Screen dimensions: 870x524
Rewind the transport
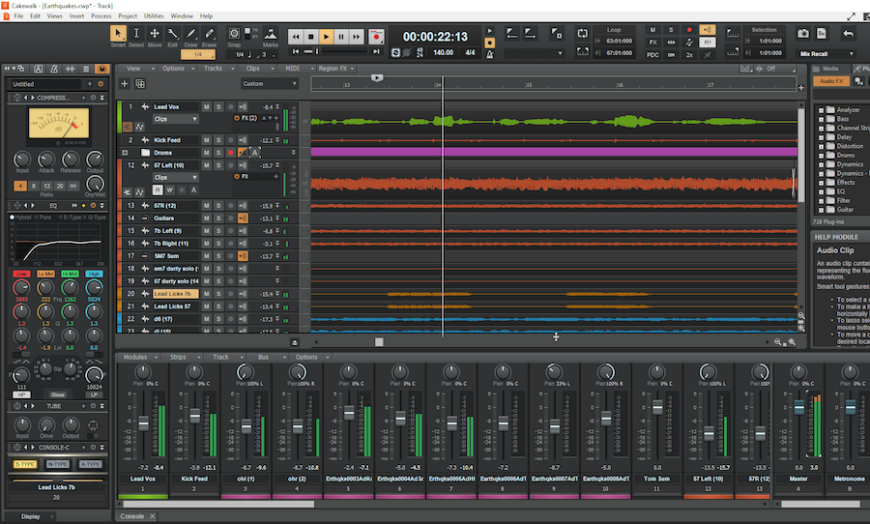click(296, 37)
